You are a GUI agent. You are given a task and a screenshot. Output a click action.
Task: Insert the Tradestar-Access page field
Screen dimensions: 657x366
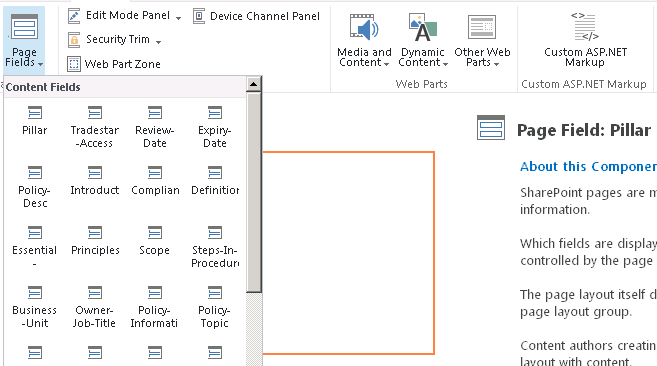[x=95, y=127]
